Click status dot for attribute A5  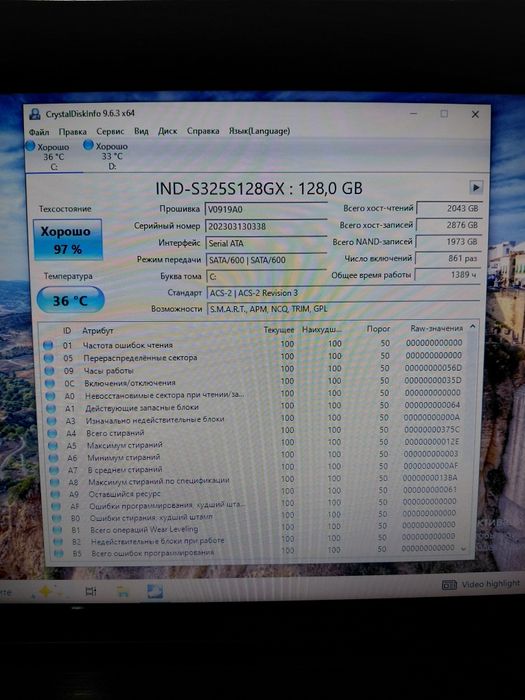(x=53, y=446)
